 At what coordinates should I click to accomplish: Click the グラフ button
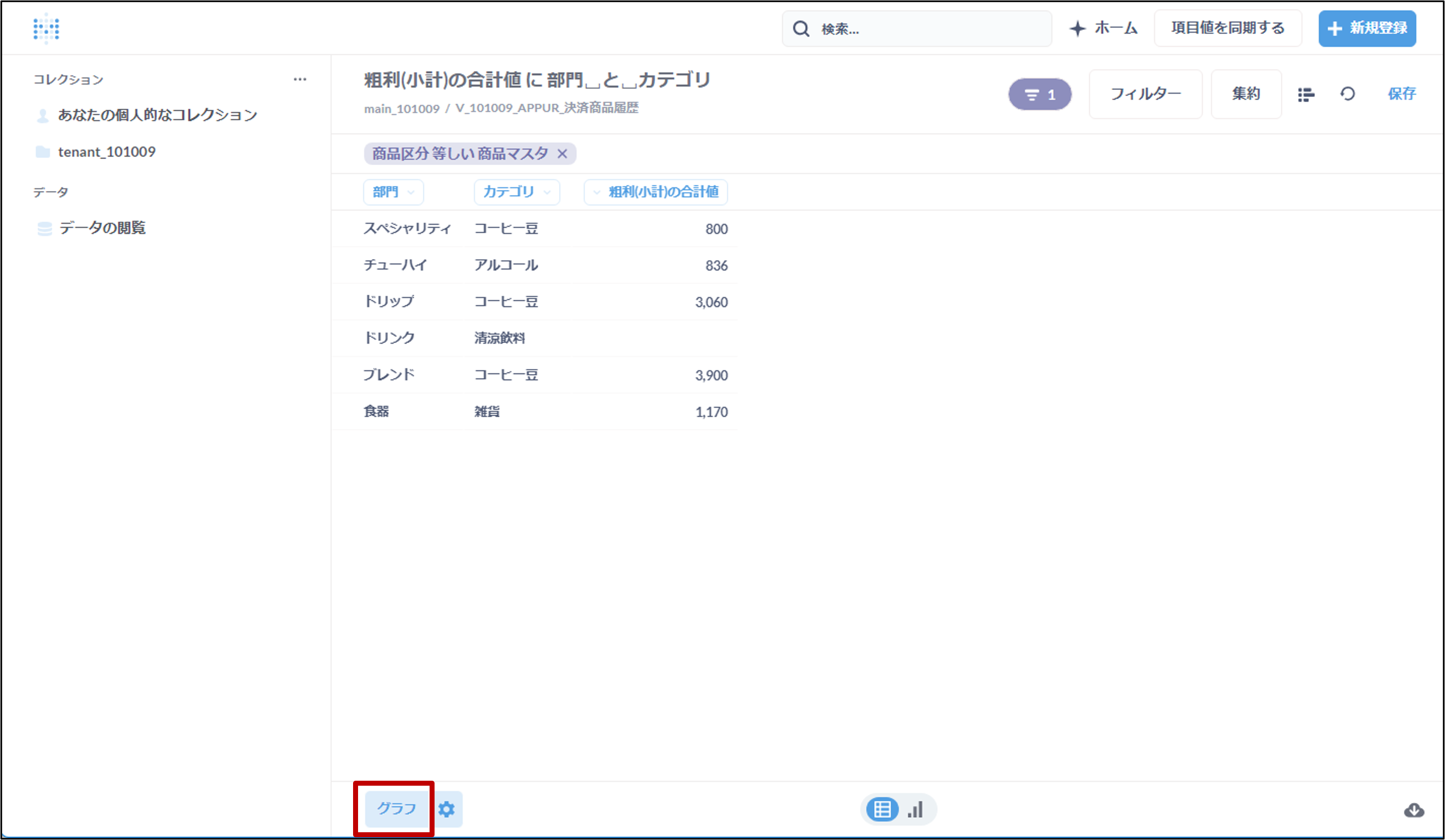396,808
